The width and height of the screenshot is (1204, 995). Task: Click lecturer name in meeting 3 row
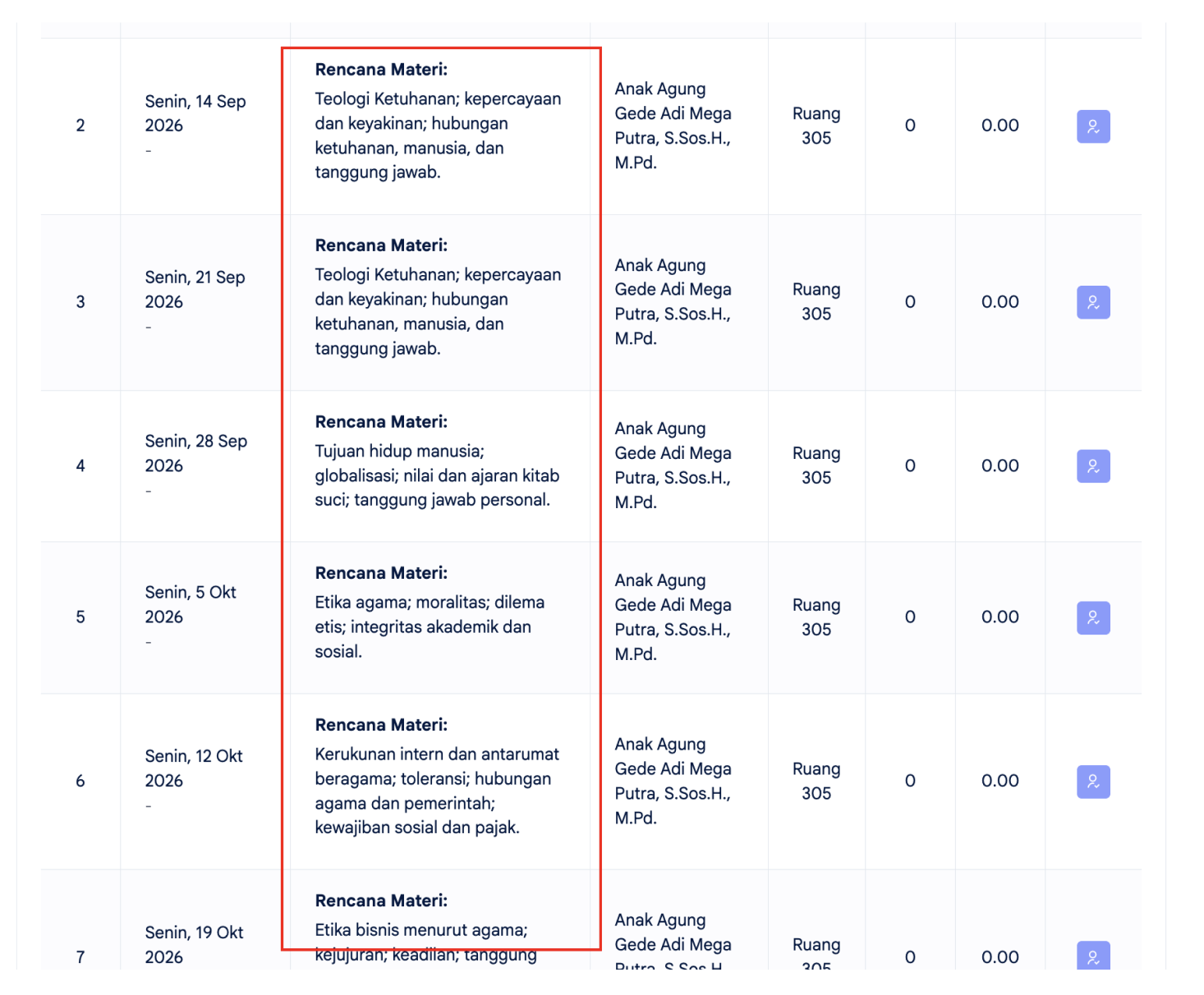click(x=673, y=301)
